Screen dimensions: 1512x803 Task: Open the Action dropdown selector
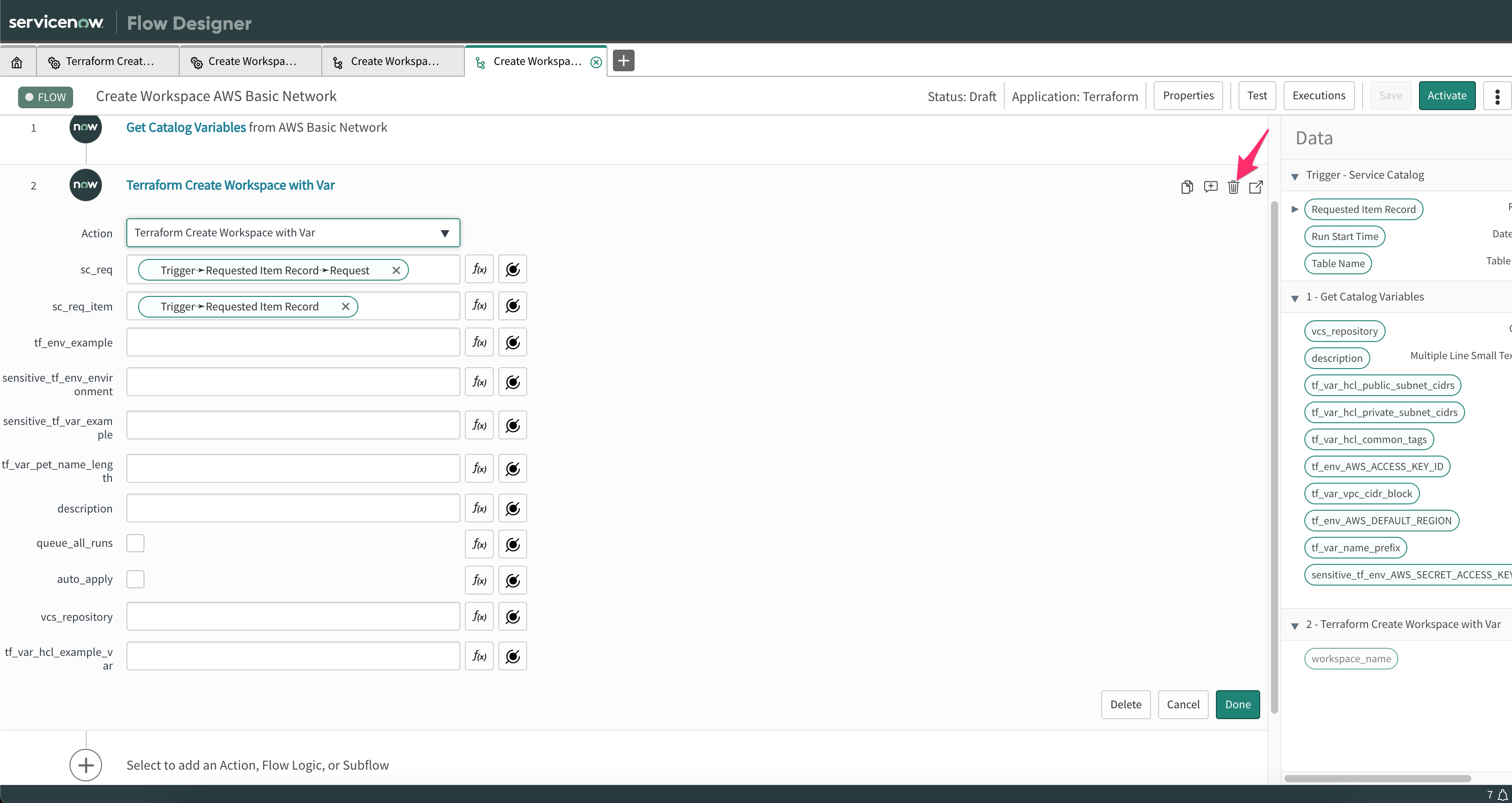tap(292, 233)
